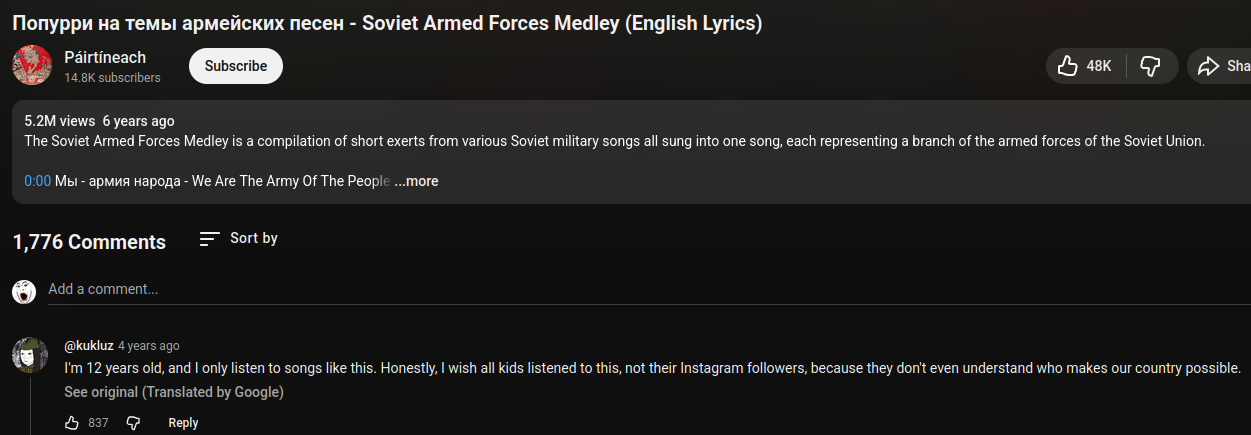Dislike the comment by @kukluz

133,423
